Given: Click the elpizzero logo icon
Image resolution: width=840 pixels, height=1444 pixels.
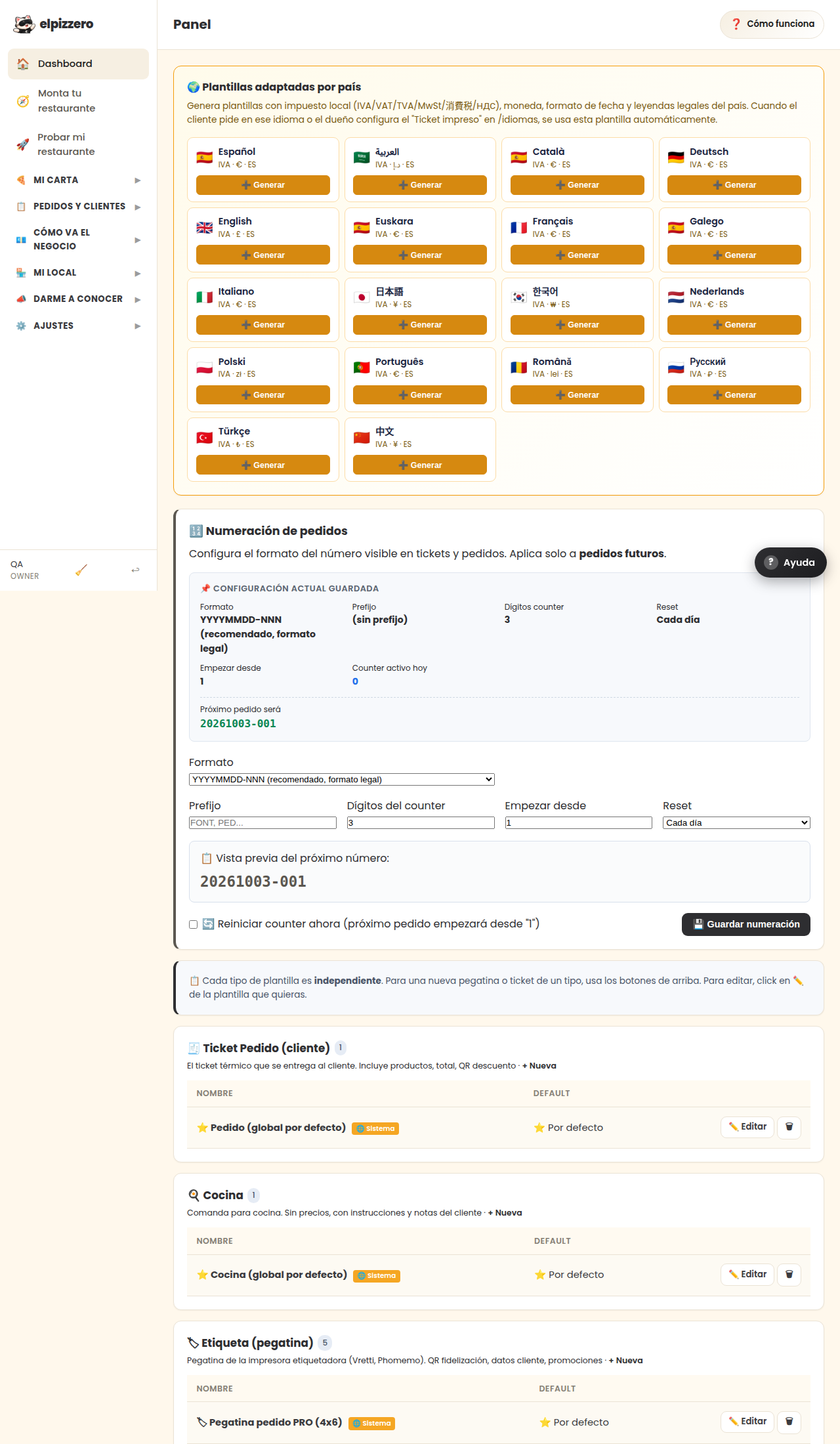Looking at the screenshot, I should pyautogui.click(x=24, y=24).
